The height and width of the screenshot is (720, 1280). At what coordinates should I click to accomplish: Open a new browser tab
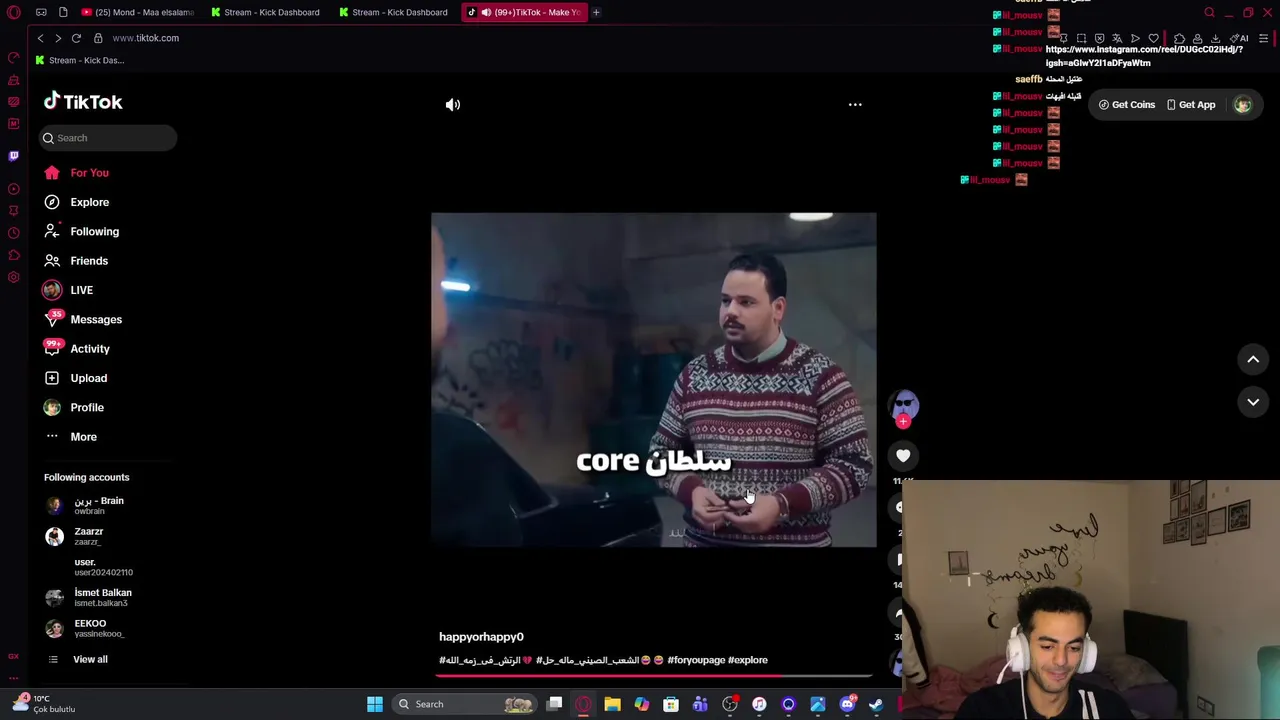point(596,12)
